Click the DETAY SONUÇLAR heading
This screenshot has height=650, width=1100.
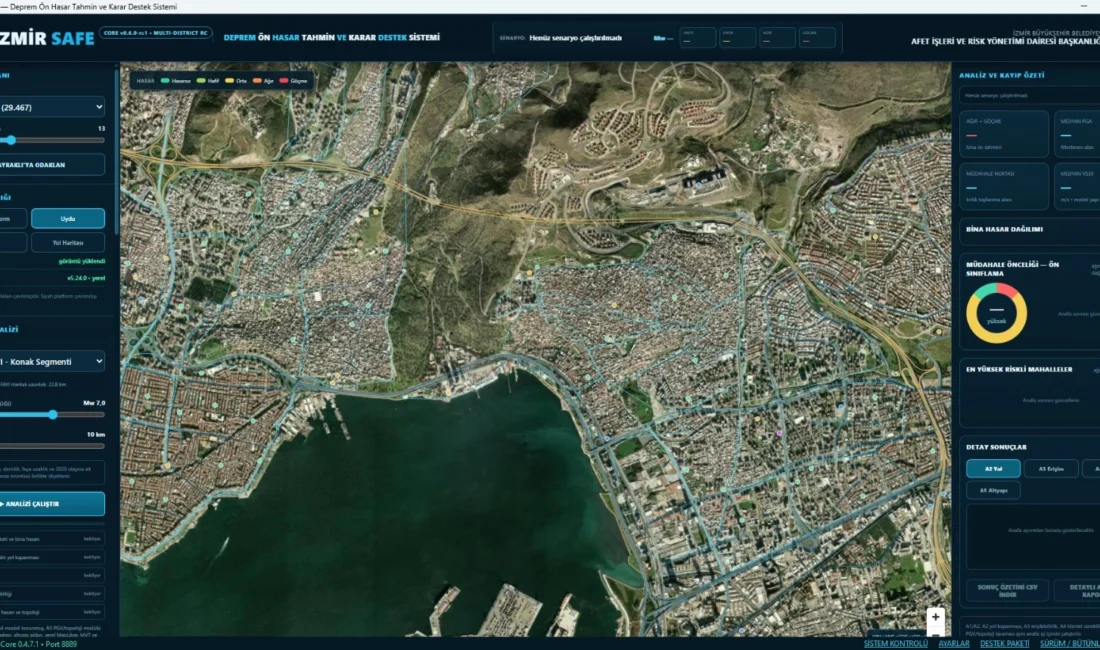996,447
